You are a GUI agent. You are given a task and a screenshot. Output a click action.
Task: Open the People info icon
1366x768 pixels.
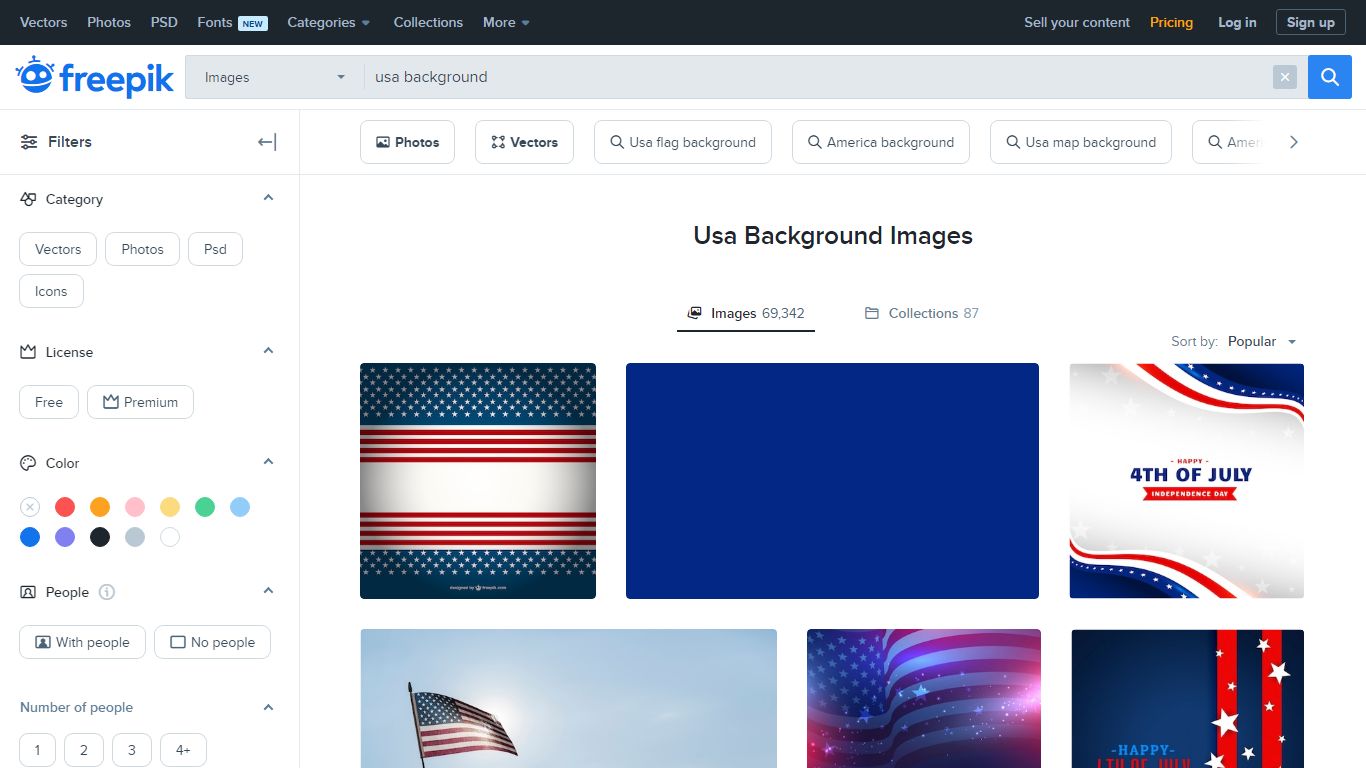point(107,592)
